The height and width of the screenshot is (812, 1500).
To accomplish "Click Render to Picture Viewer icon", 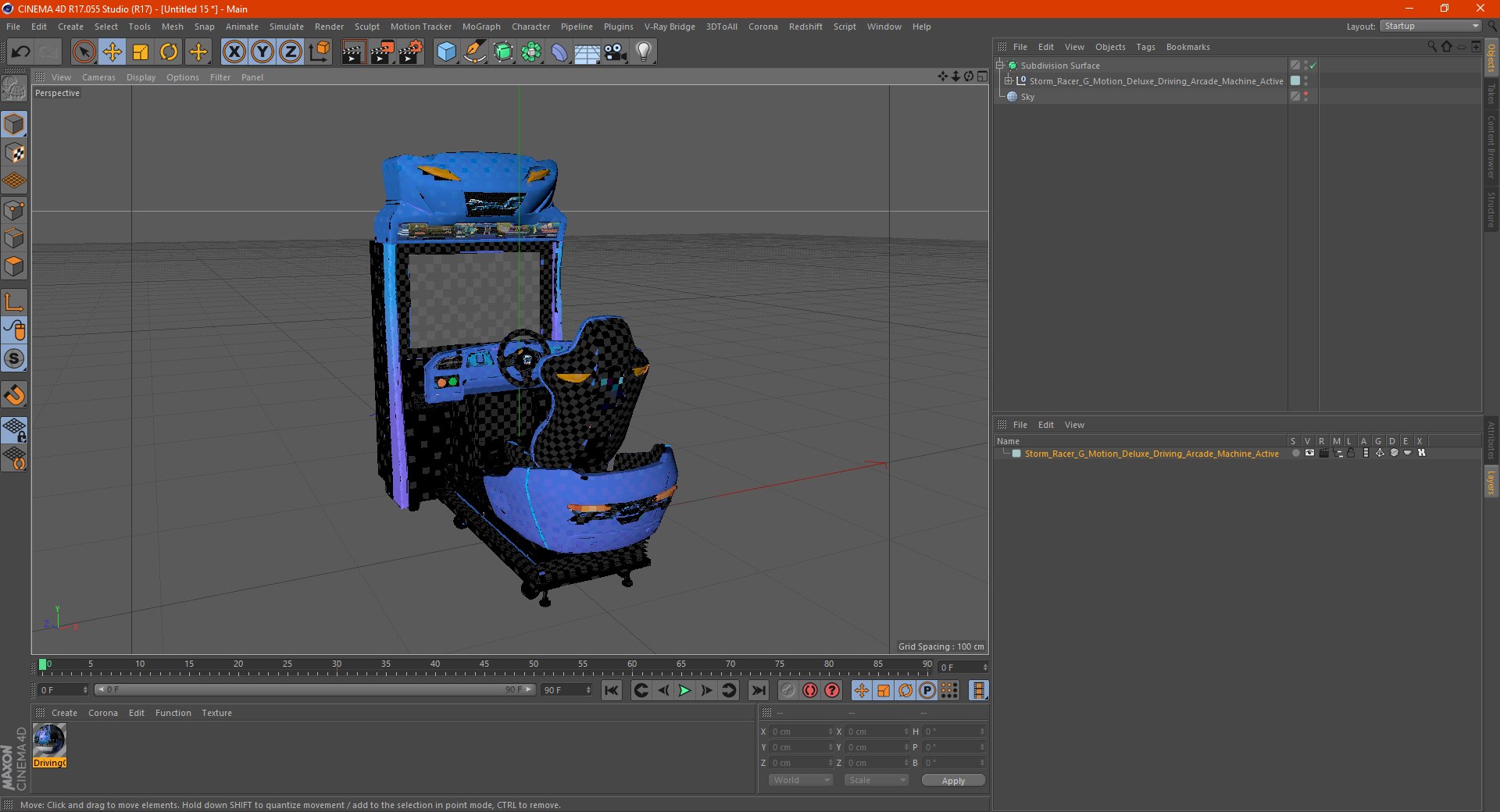I will [382, 52].
